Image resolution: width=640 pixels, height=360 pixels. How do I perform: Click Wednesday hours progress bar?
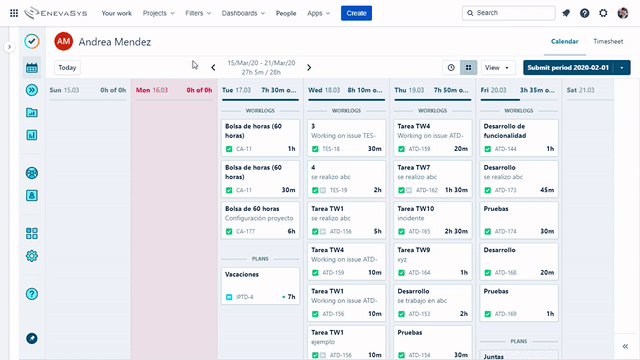pyautogui.click(x=347, y=100)
